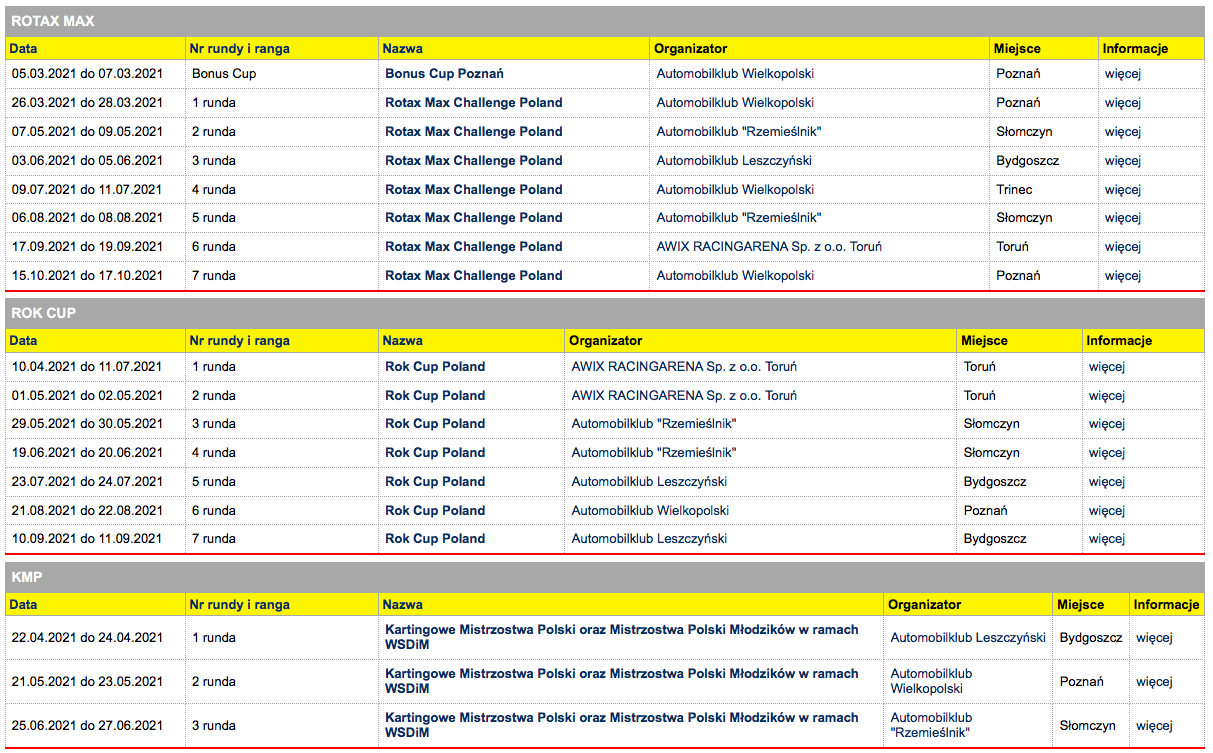Open "więcej" for Rotax Max 2 runda
The height and width of the screenshot is (753, 1213).
tap(1123, 132)
